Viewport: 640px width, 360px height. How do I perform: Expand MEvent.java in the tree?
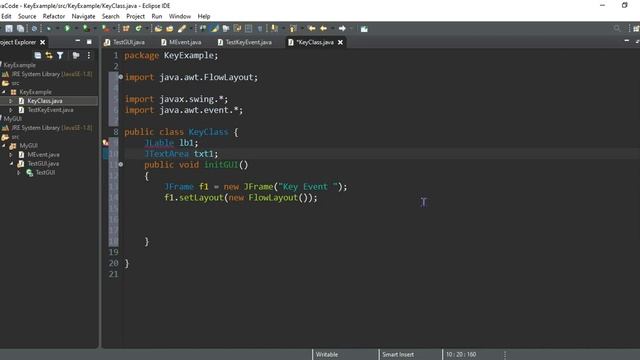tap(11, 155)
